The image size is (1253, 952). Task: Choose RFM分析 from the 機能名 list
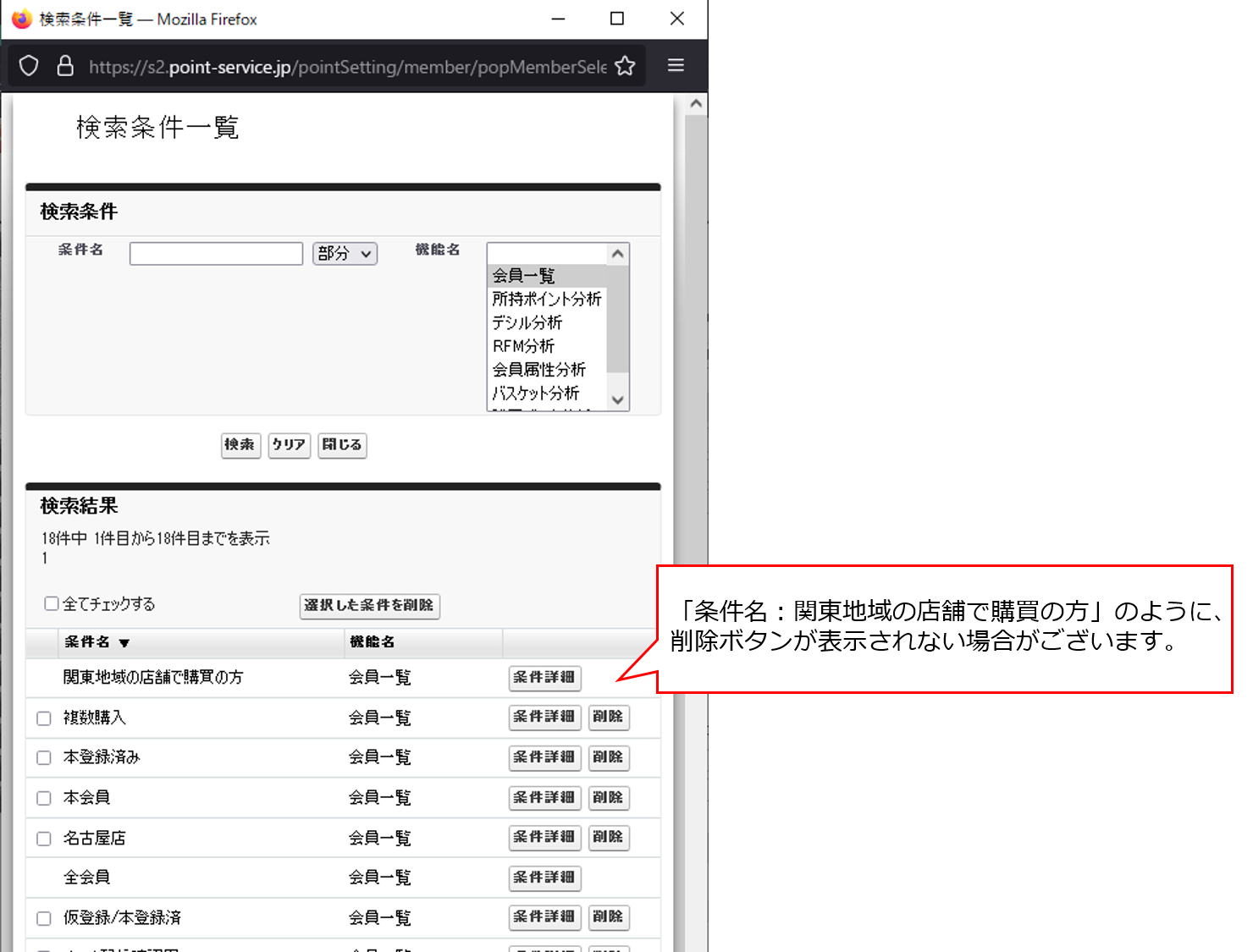pos(524,346)
